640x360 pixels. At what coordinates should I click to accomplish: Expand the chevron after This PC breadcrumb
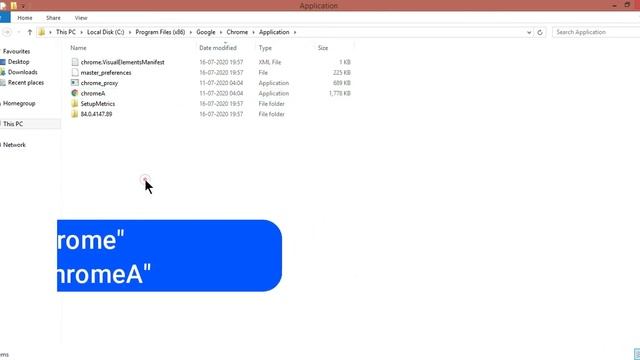[x=81, y=32]
